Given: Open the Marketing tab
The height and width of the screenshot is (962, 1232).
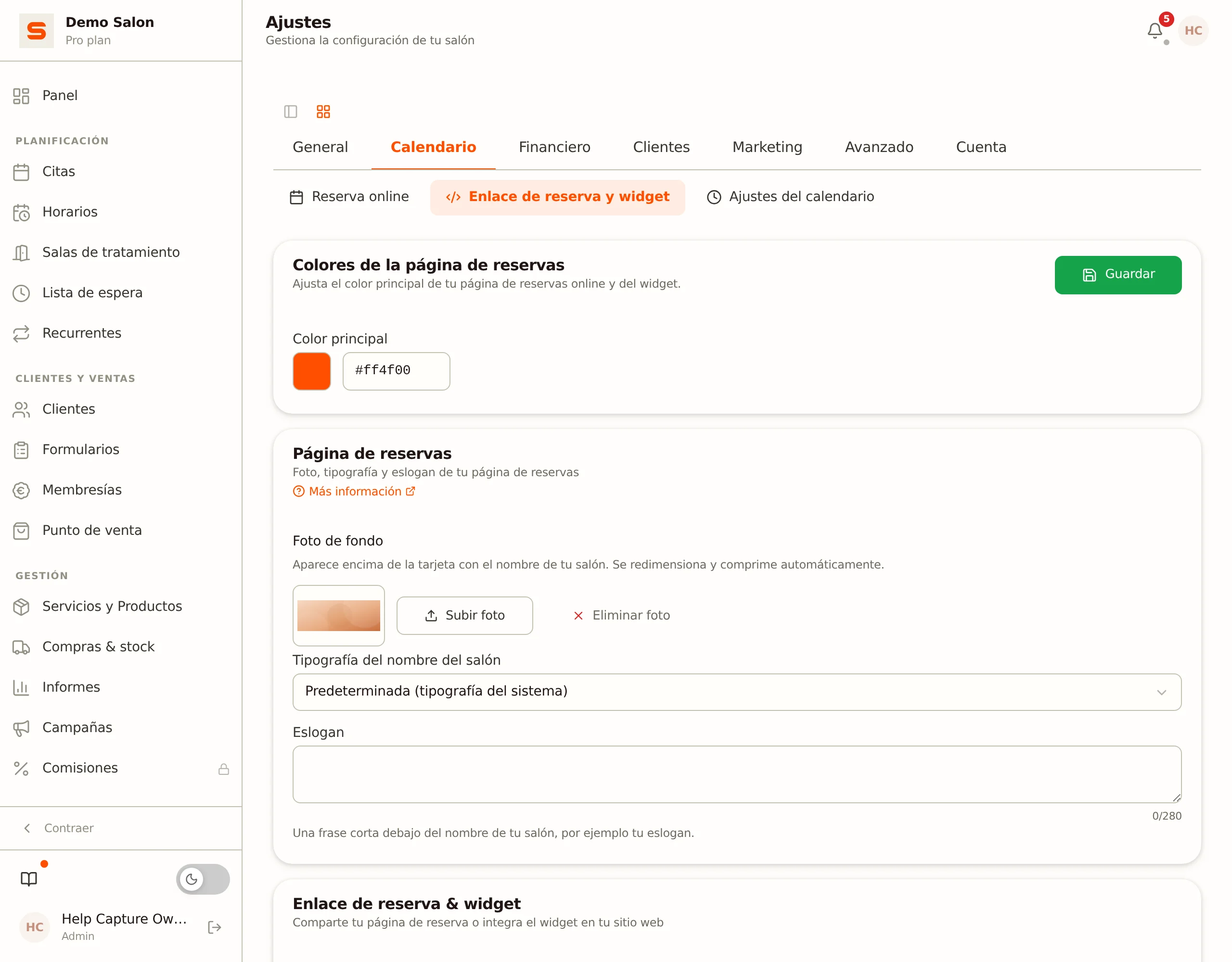Looking at the screenshot, I should (767, 147).
